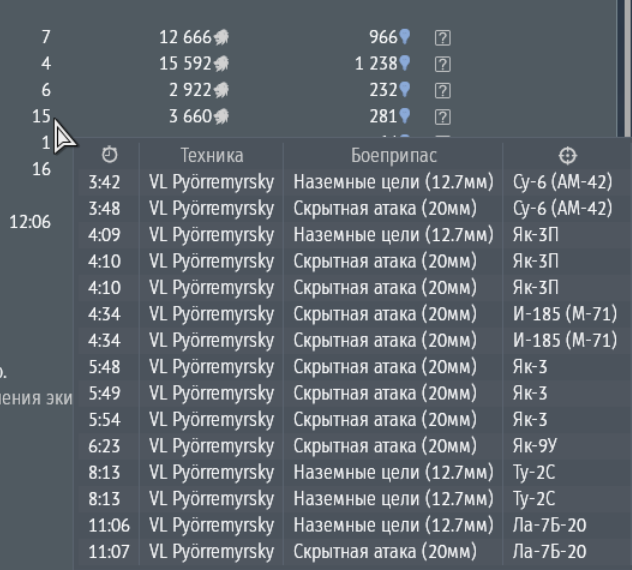The width and height of the screenshot is (632, 570).
Task: Click the 4:09 time cell
Action: tap(104, 235)
